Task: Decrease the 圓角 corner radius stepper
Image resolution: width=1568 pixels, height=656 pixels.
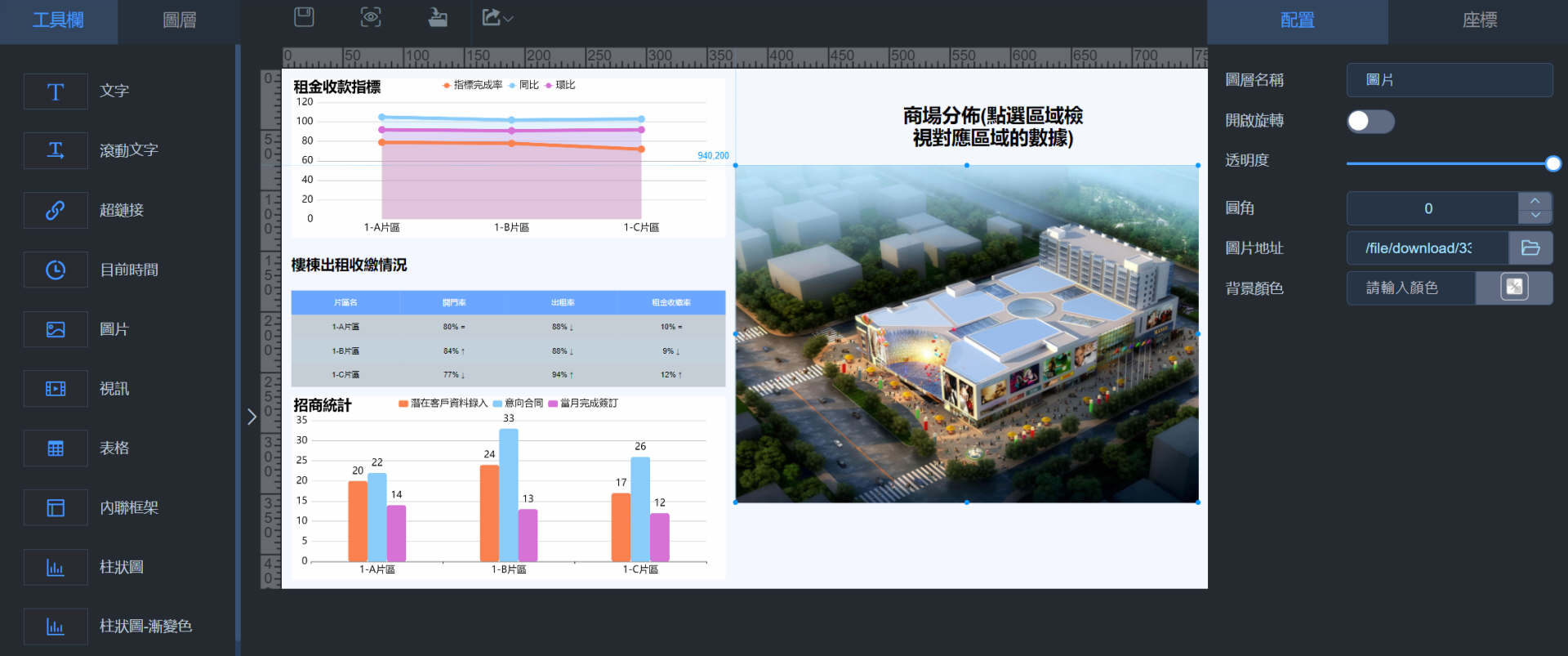Action: [1535, 216]
